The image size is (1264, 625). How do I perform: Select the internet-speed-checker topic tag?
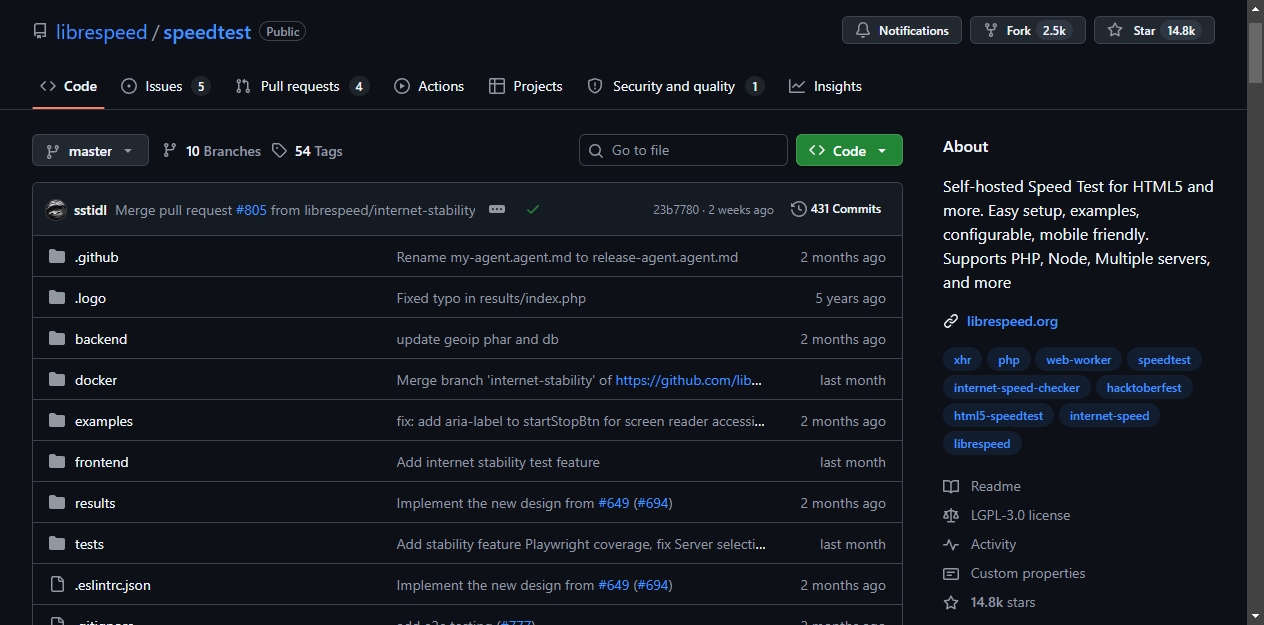point(1017,388)
